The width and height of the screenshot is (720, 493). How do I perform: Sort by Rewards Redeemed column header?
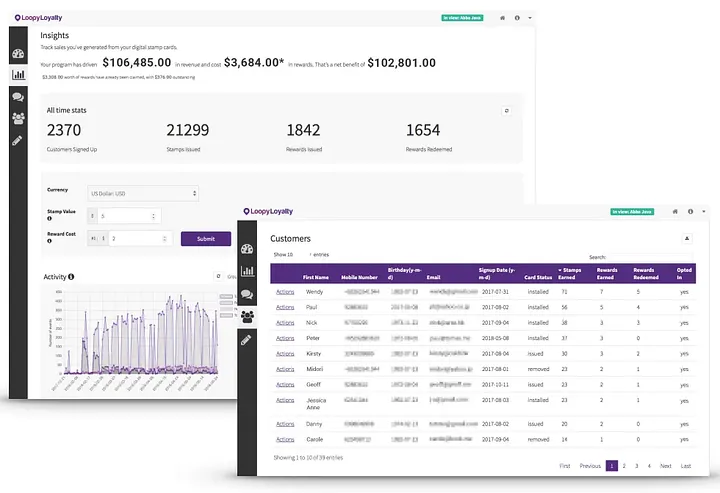coord(646,274)
